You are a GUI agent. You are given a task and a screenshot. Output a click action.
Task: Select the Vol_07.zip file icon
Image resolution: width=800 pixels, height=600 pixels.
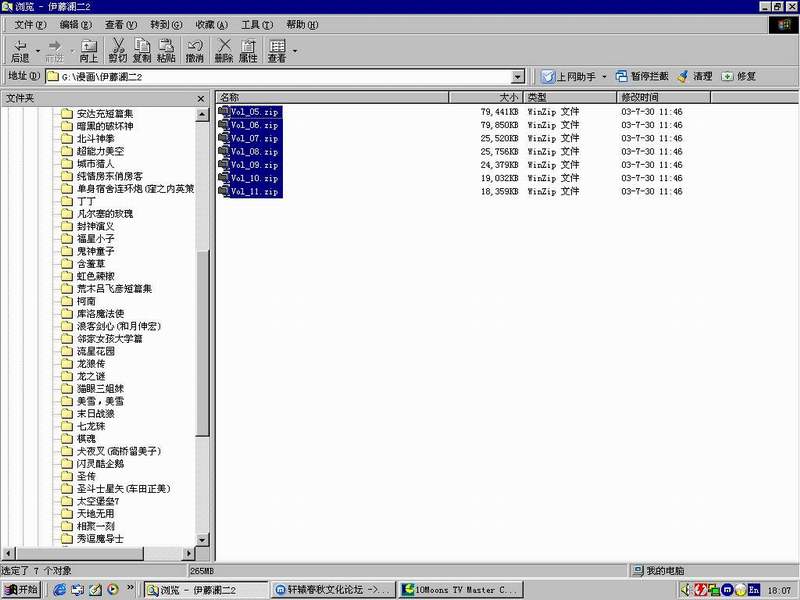tap(224, 138)
